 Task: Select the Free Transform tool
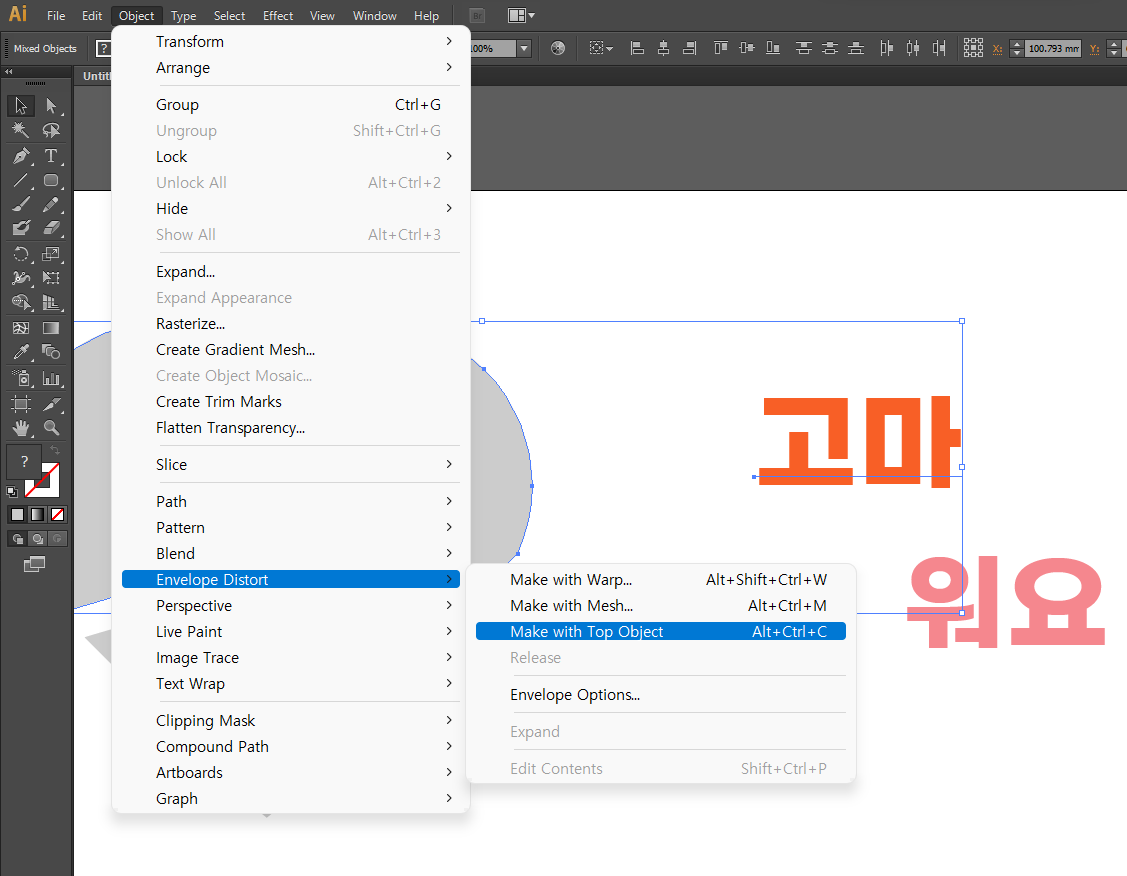51,278
